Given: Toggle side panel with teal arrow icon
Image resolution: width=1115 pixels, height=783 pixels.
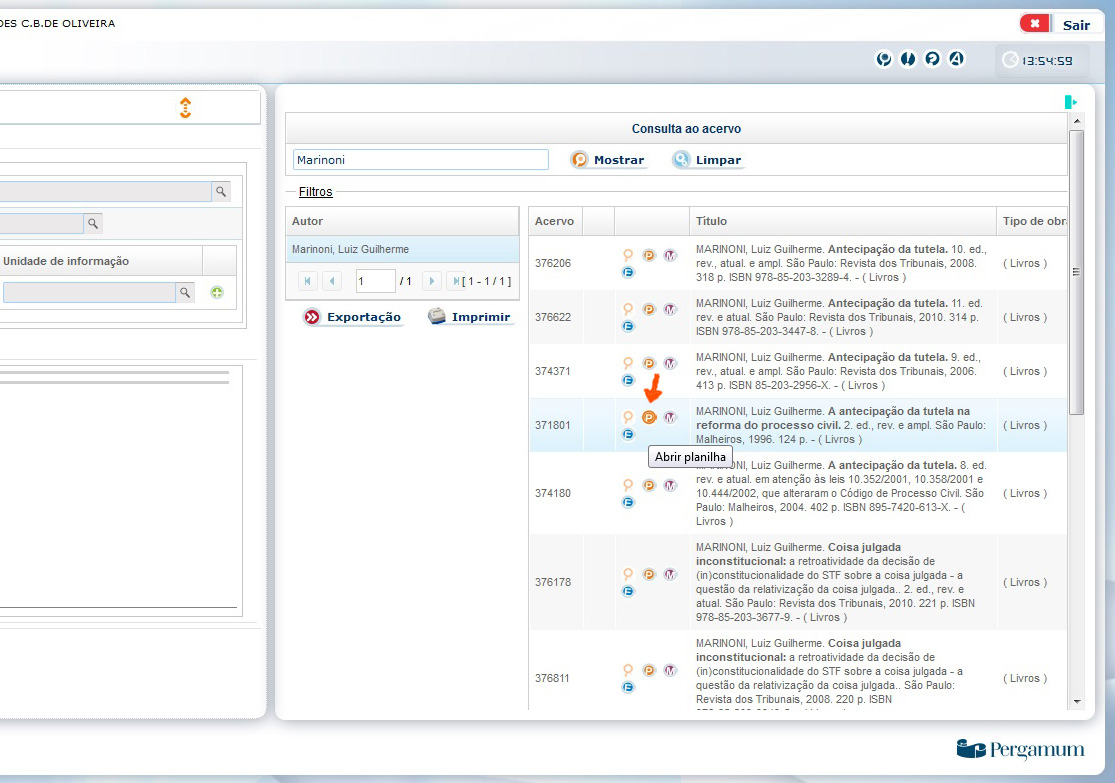Looking at the screenshot, I should tap(1070, 102).
